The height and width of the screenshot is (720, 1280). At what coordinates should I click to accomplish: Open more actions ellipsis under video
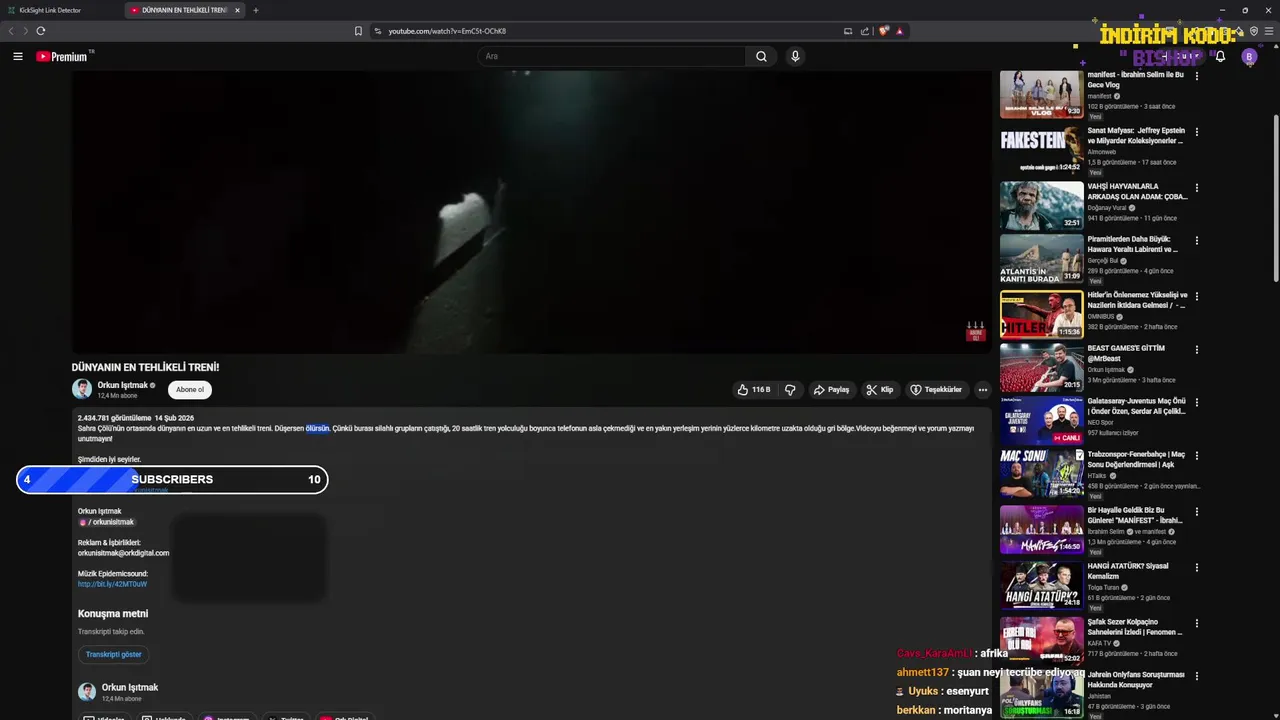click(x=983, y=390)
